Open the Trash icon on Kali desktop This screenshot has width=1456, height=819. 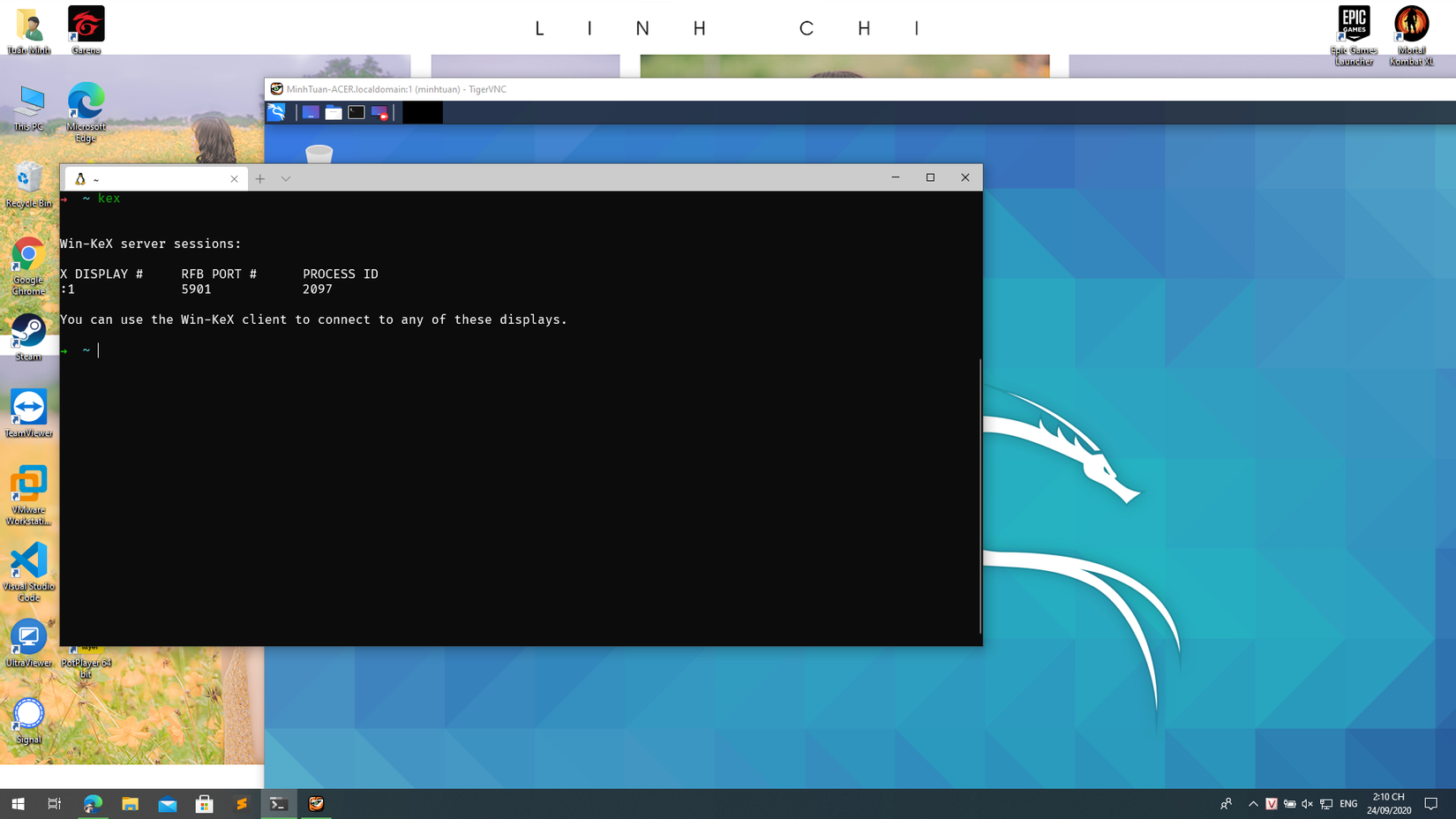pyautogui.click(x=319, y=154)
